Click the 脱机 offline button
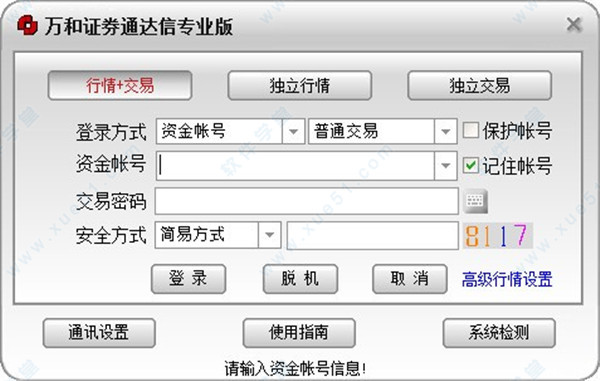This screenshot has height=381, width=600. (300, 279)
